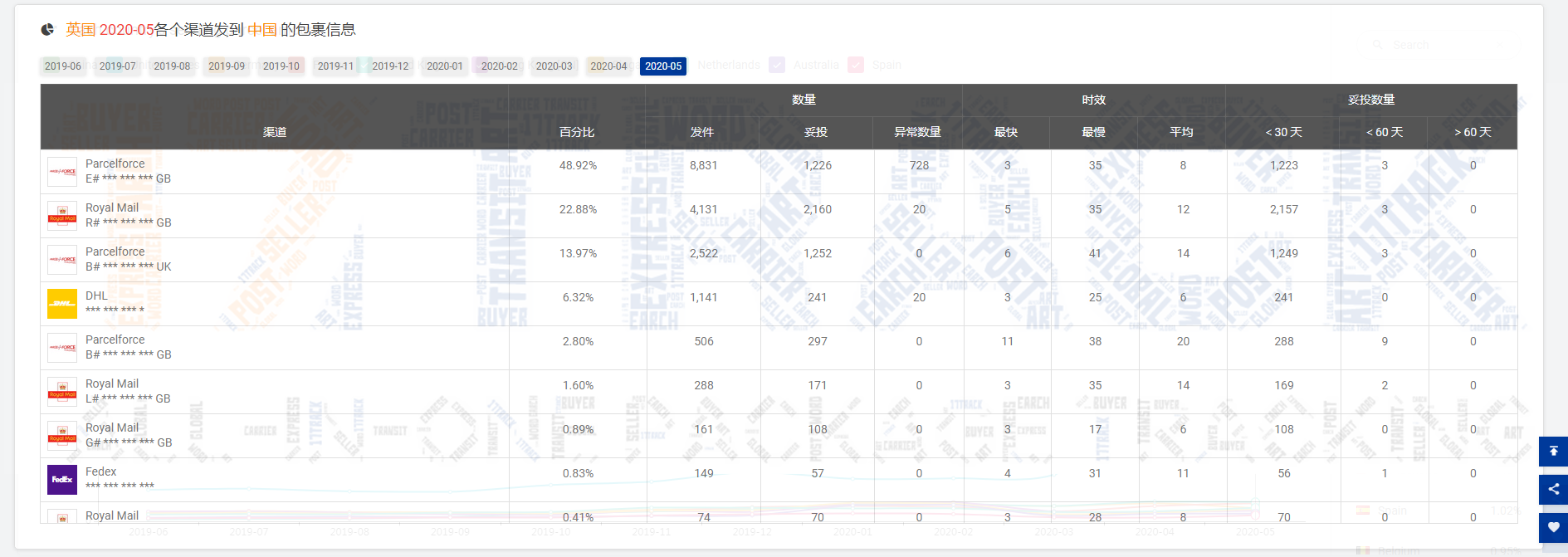Open the 2019-11 month tab

click(x=335, y=66)
